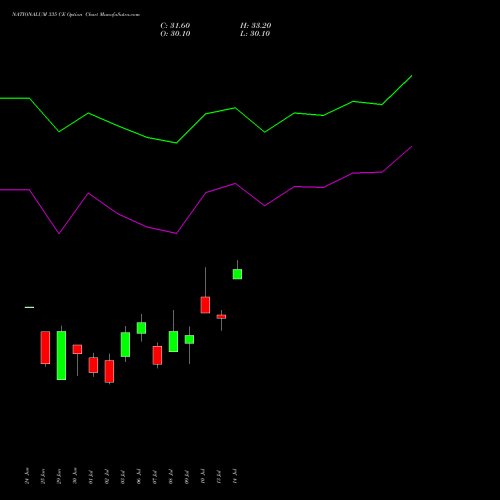The image size is (500, 500).
Task: Select the 09 Jul date label
Action: click(187, 476)
